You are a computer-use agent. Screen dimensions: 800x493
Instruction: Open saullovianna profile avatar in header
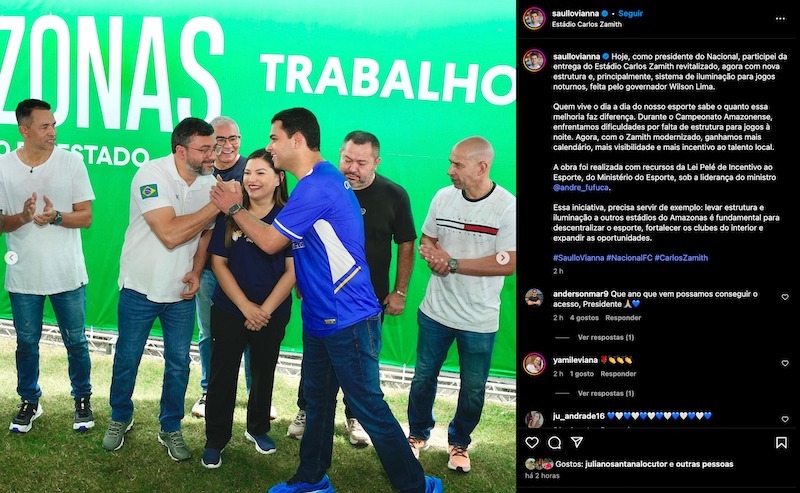click(x=534, y=19)
